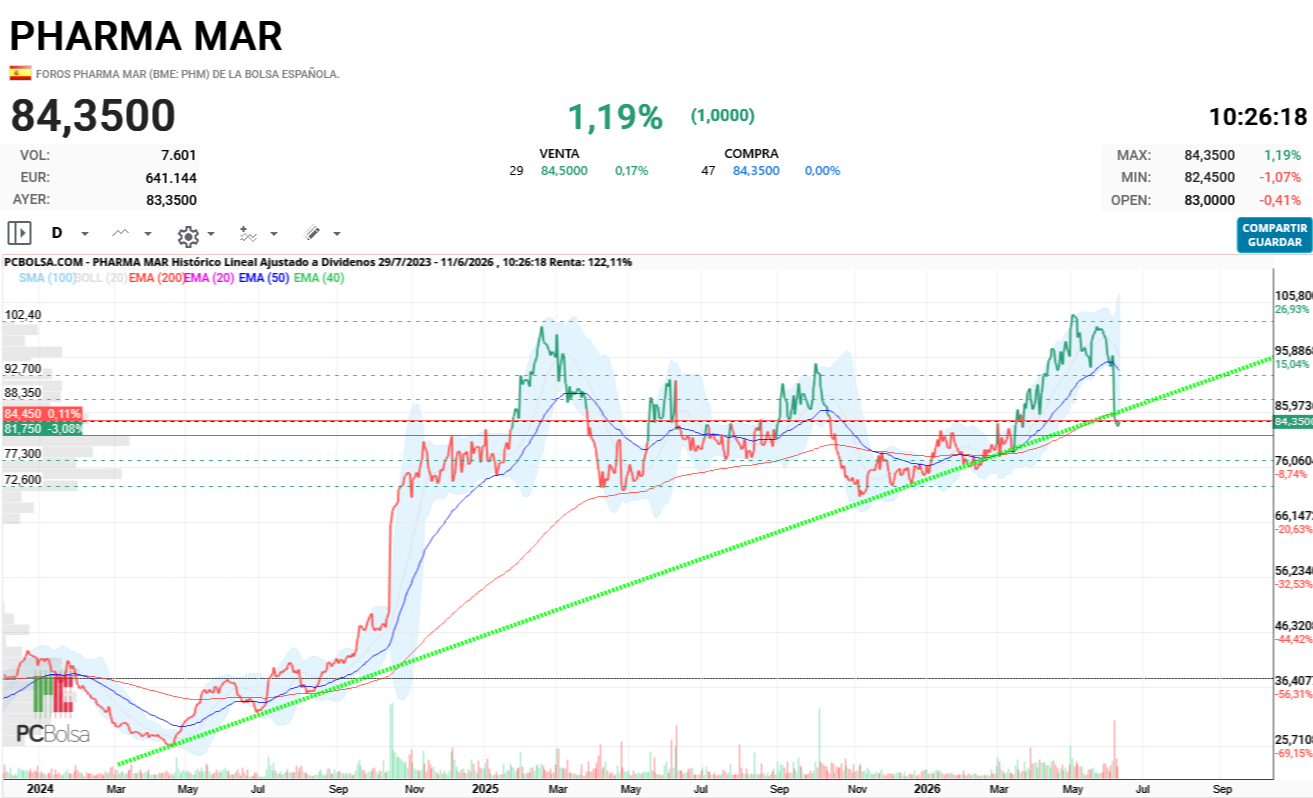Click the VENTA 0,17% percentage
This screenshot has width=1313, height=798.
click(x=631, y=171)
